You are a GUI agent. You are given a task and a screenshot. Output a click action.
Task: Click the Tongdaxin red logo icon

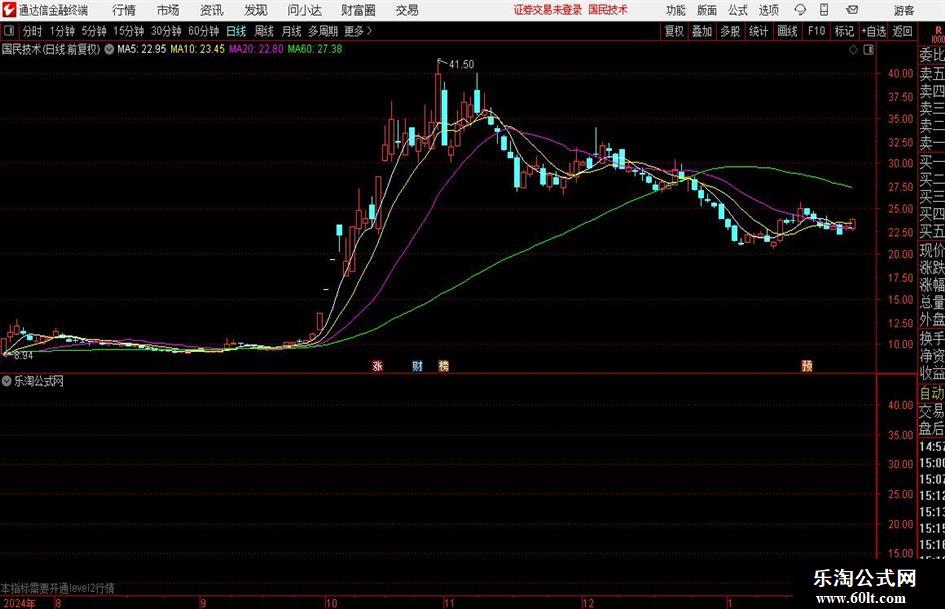coord(9,10)
